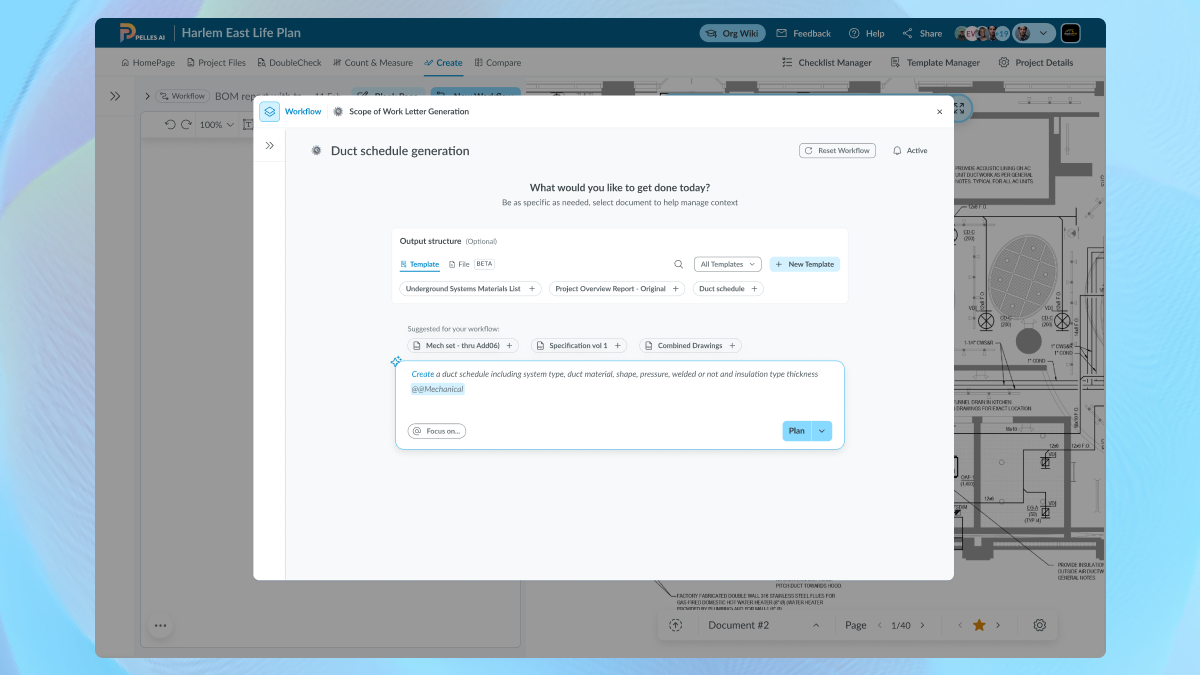Click the sparkle AI icon beside prompt box
Viewport: 1200px width, 675px height.
coord(396,361)
